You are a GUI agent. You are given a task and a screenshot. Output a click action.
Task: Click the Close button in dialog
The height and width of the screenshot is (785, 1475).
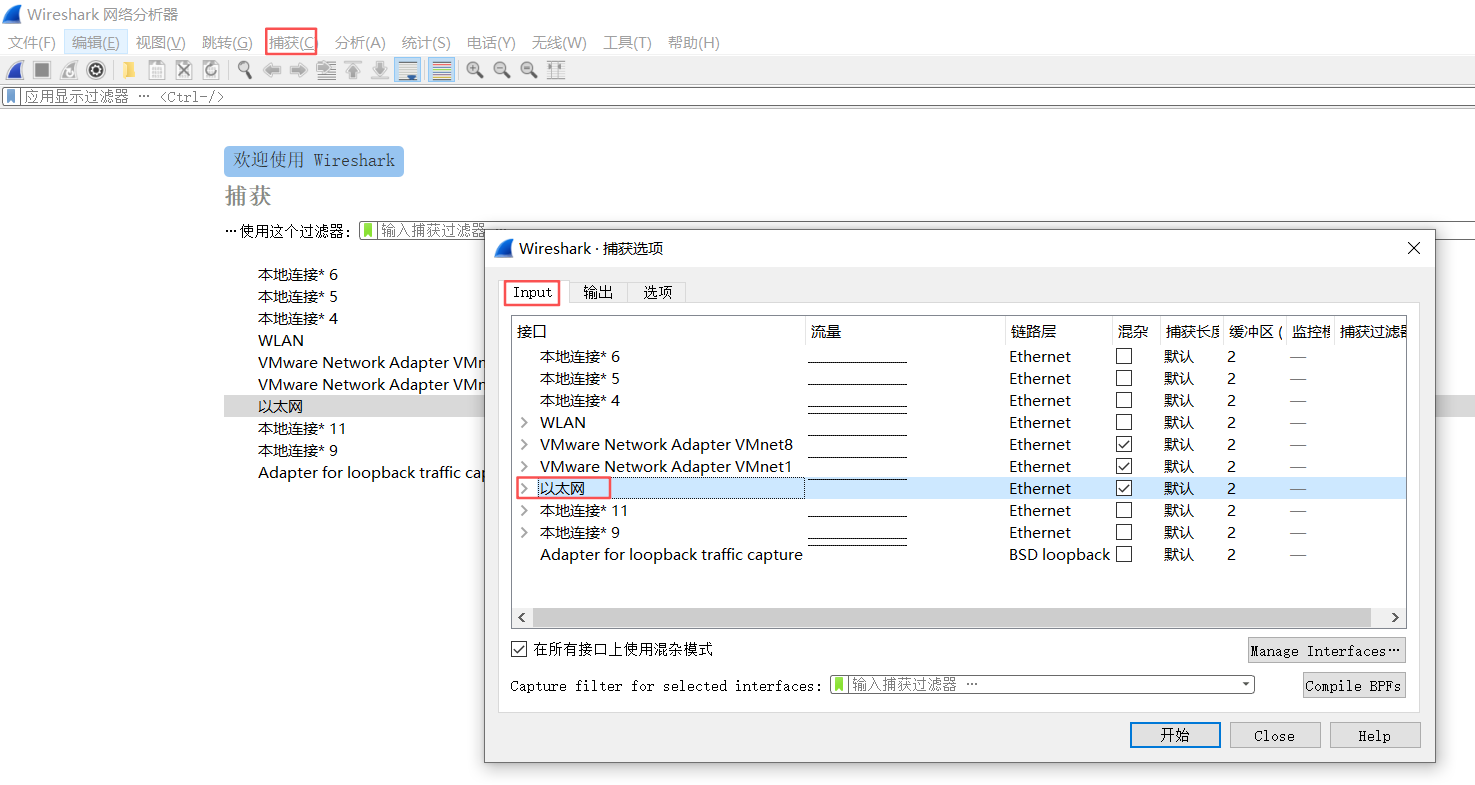[1274, 735]
